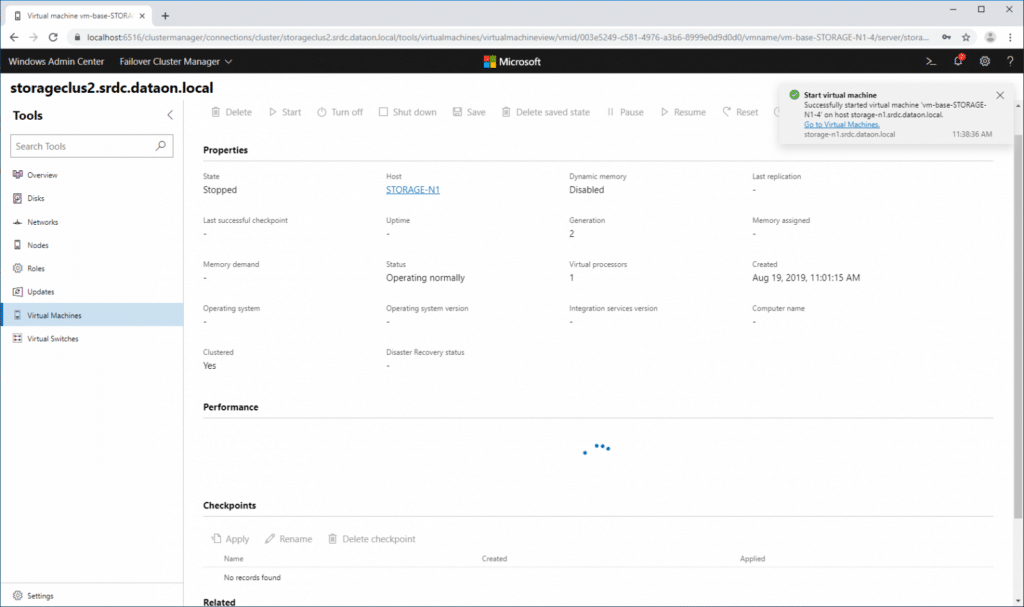The image size is (1024, 607).
Task: Click the Windows Admin Center title
Action: pos(56,61)
